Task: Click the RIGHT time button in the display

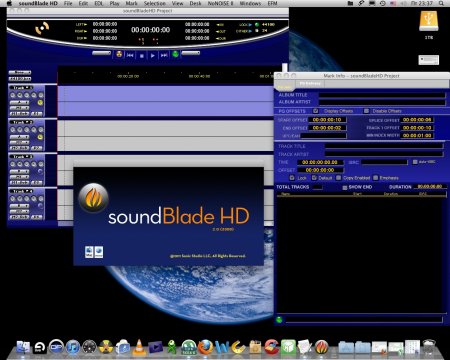Action: (x=81, y=31)
